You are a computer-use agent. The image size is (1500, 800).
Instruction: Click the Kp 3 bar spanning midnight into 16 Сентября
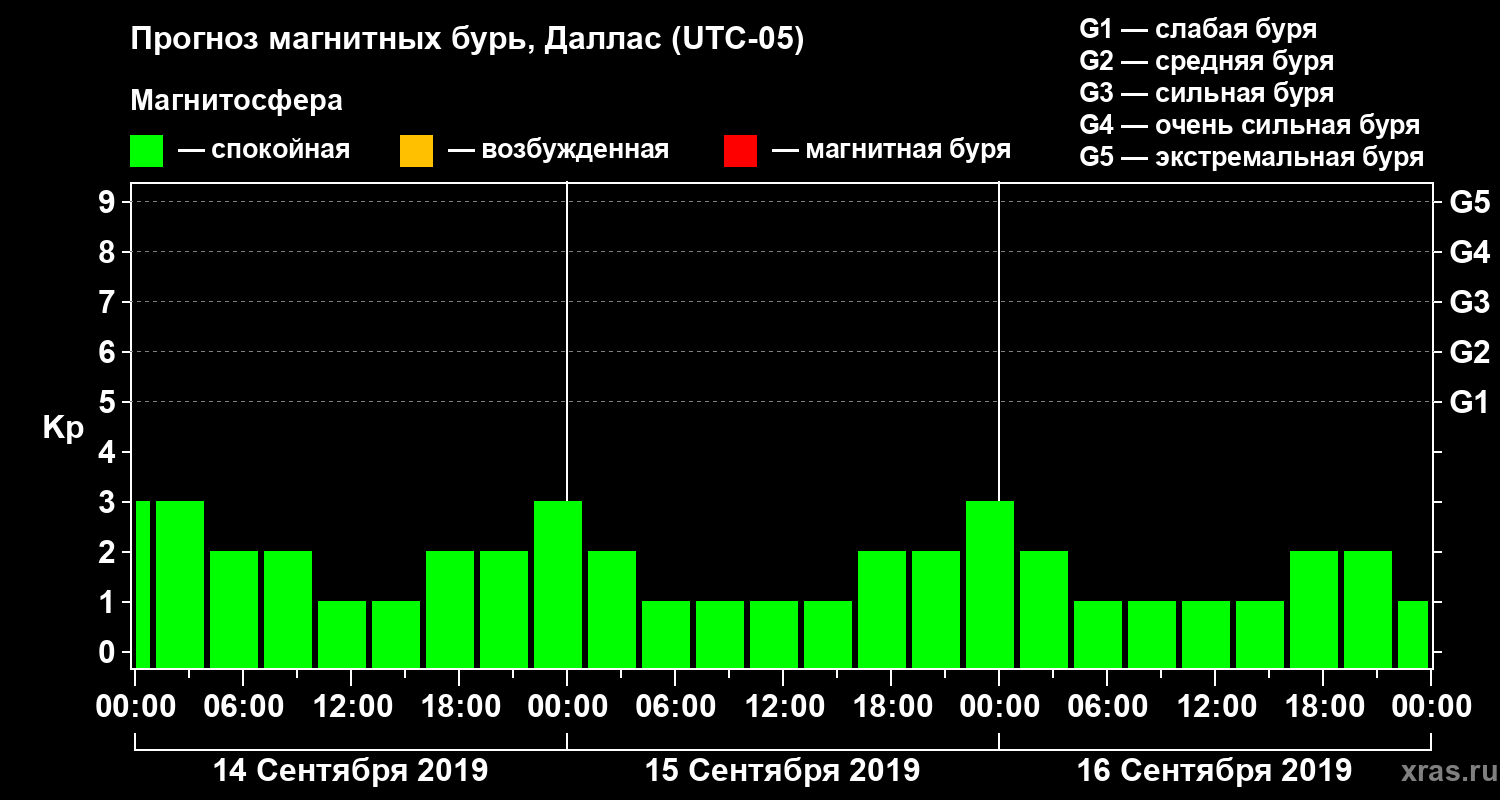(990, 585)
